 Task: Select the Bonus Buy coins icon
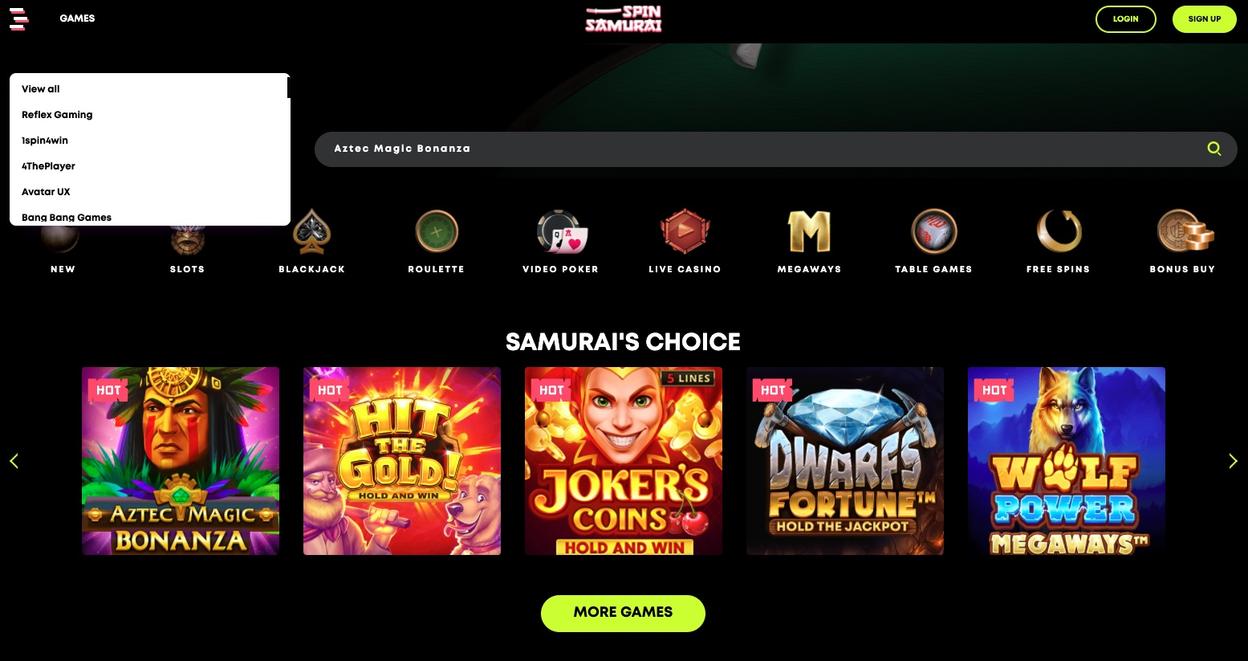(1185, 231)
